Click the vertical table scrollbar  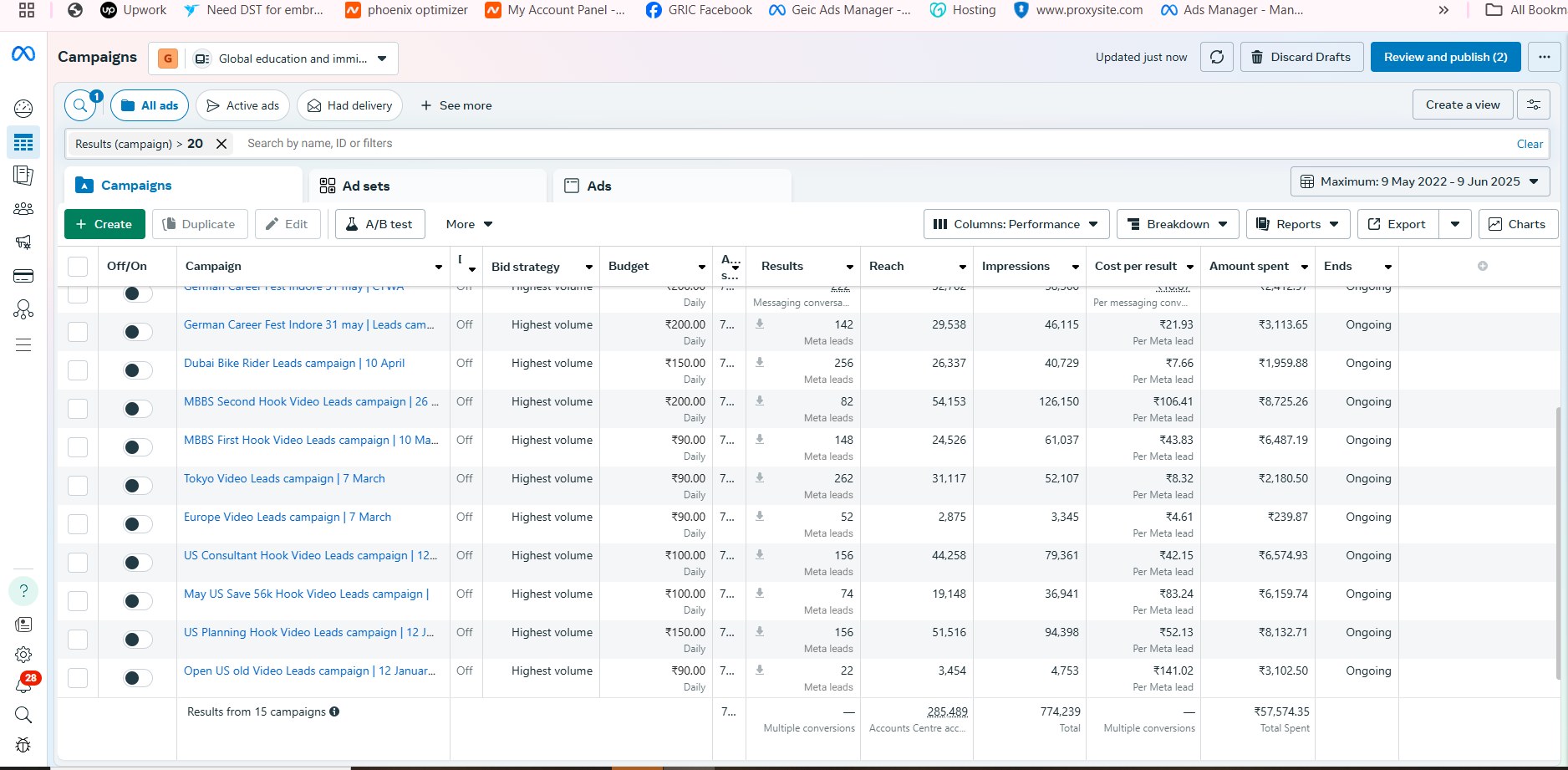point(1558,543)
